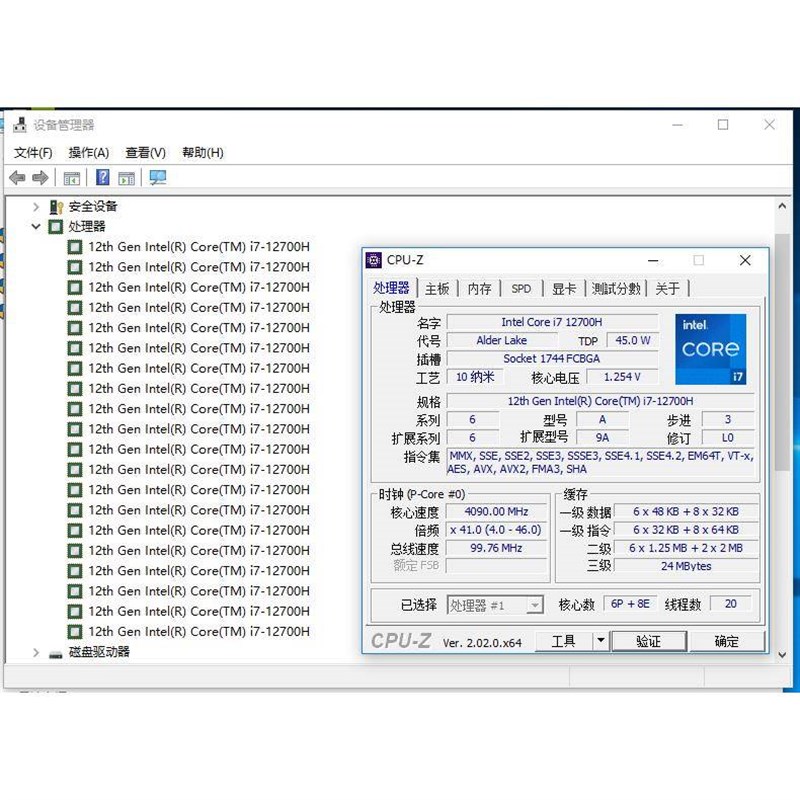Select the 安全设备 tree label
Viewport: 800px width, 800px height.
(x=93, y=207)
